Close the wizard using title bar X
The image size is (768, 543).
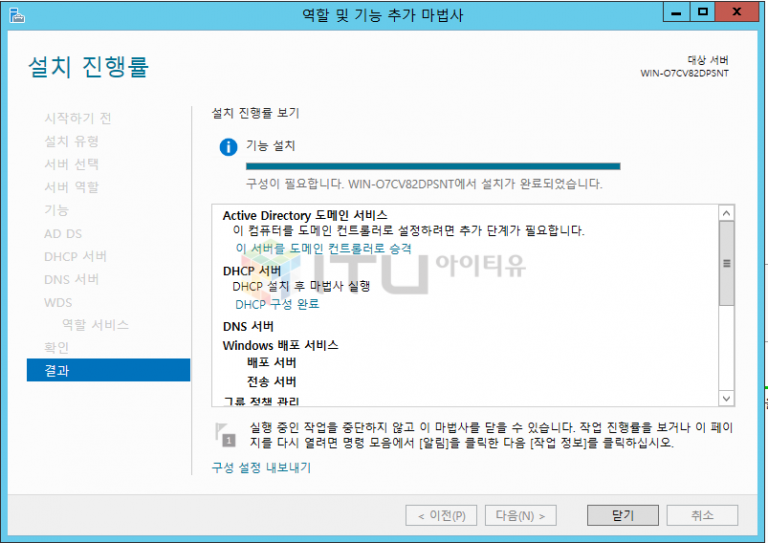tap(741, 13)
